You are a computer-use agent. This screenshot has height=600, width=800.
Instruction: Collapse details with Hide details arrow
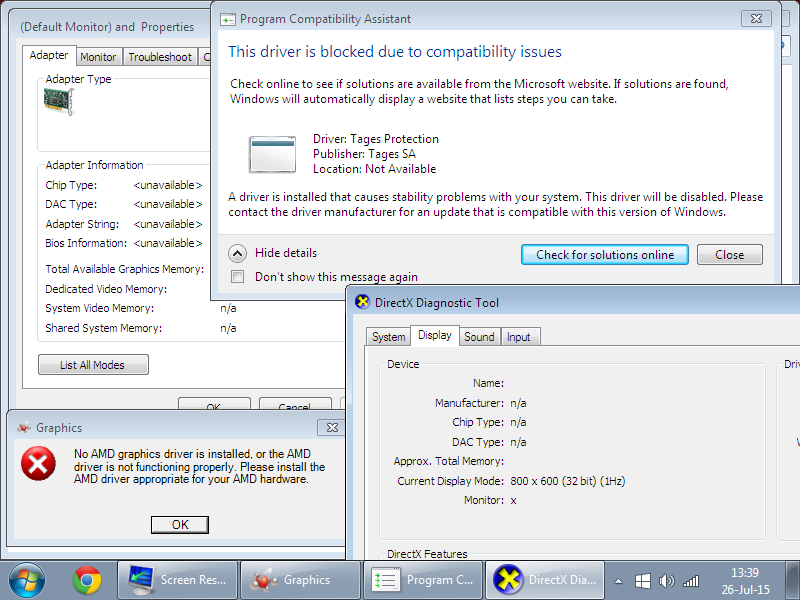coord(237,253)
